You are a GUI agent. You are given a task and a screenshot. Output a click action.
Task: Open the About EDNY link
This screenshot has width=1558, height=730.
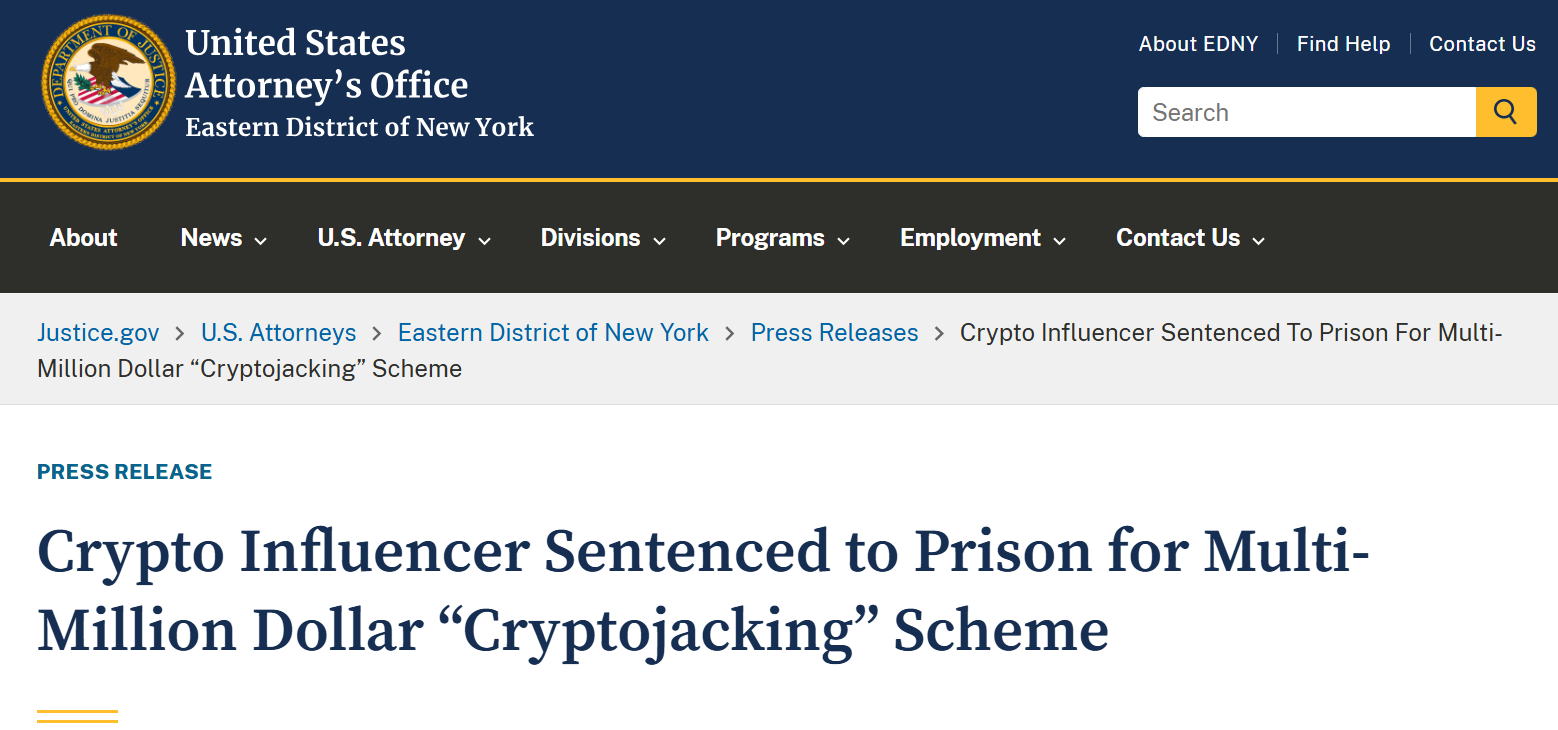1198,44
